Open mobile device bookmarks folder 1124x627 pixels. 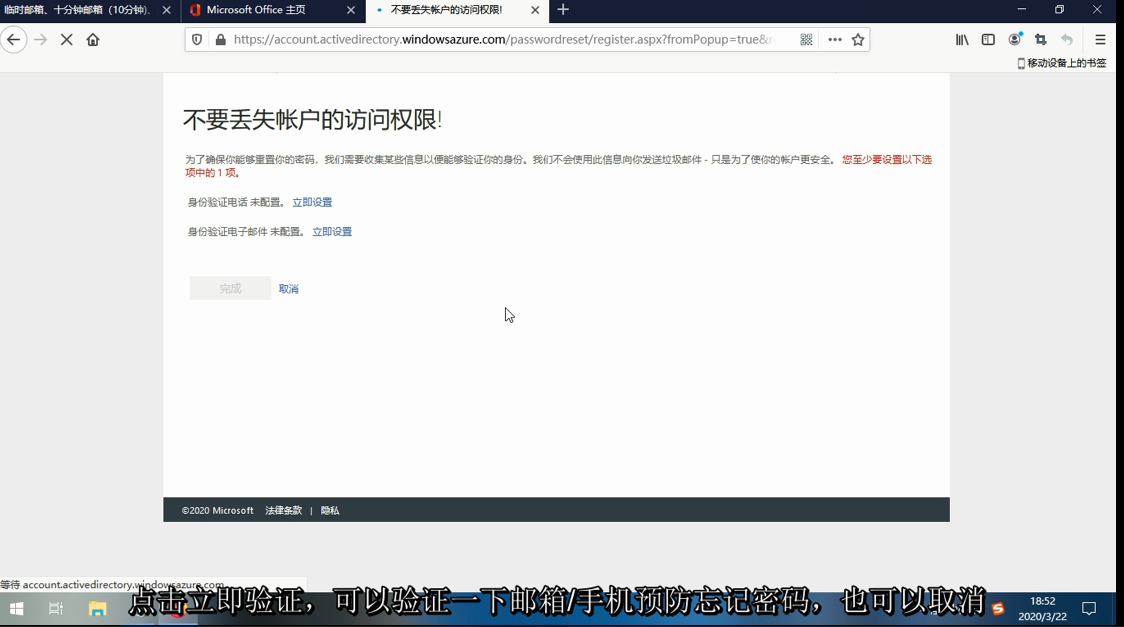(1062, 63)
